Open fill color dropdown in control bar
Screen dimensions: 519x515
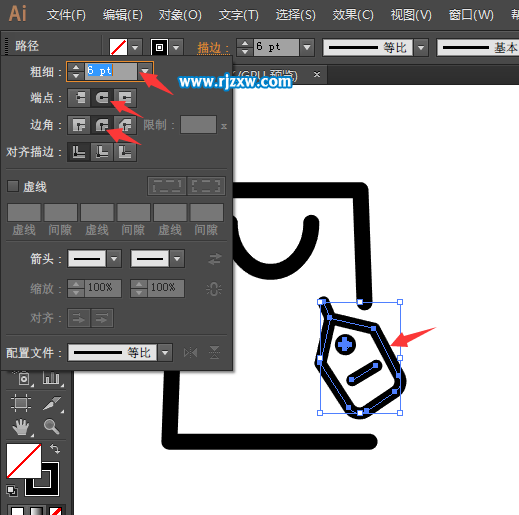pos(135,47)
